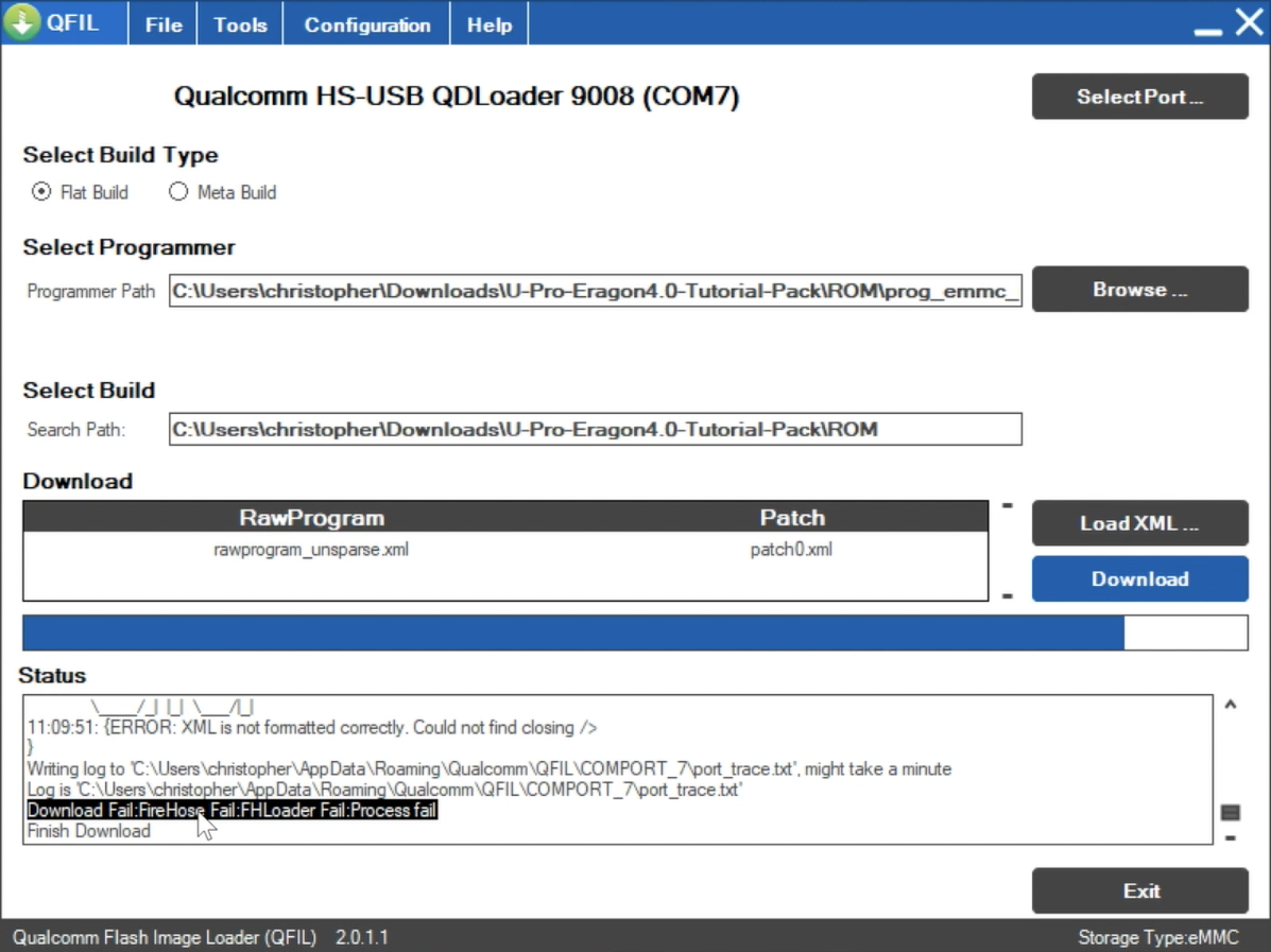1271x952 pixels.
Task: Click the RawProgram column header
Action: [311, 517]
